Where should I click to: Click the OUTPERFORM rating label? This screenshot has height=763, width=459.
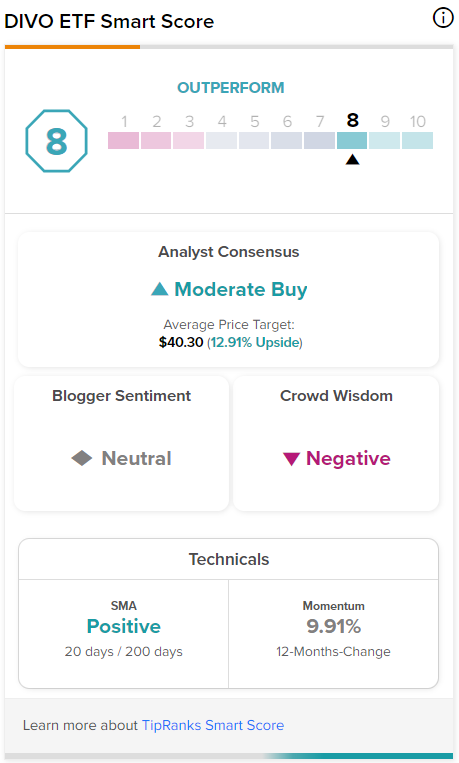(231, 88)
